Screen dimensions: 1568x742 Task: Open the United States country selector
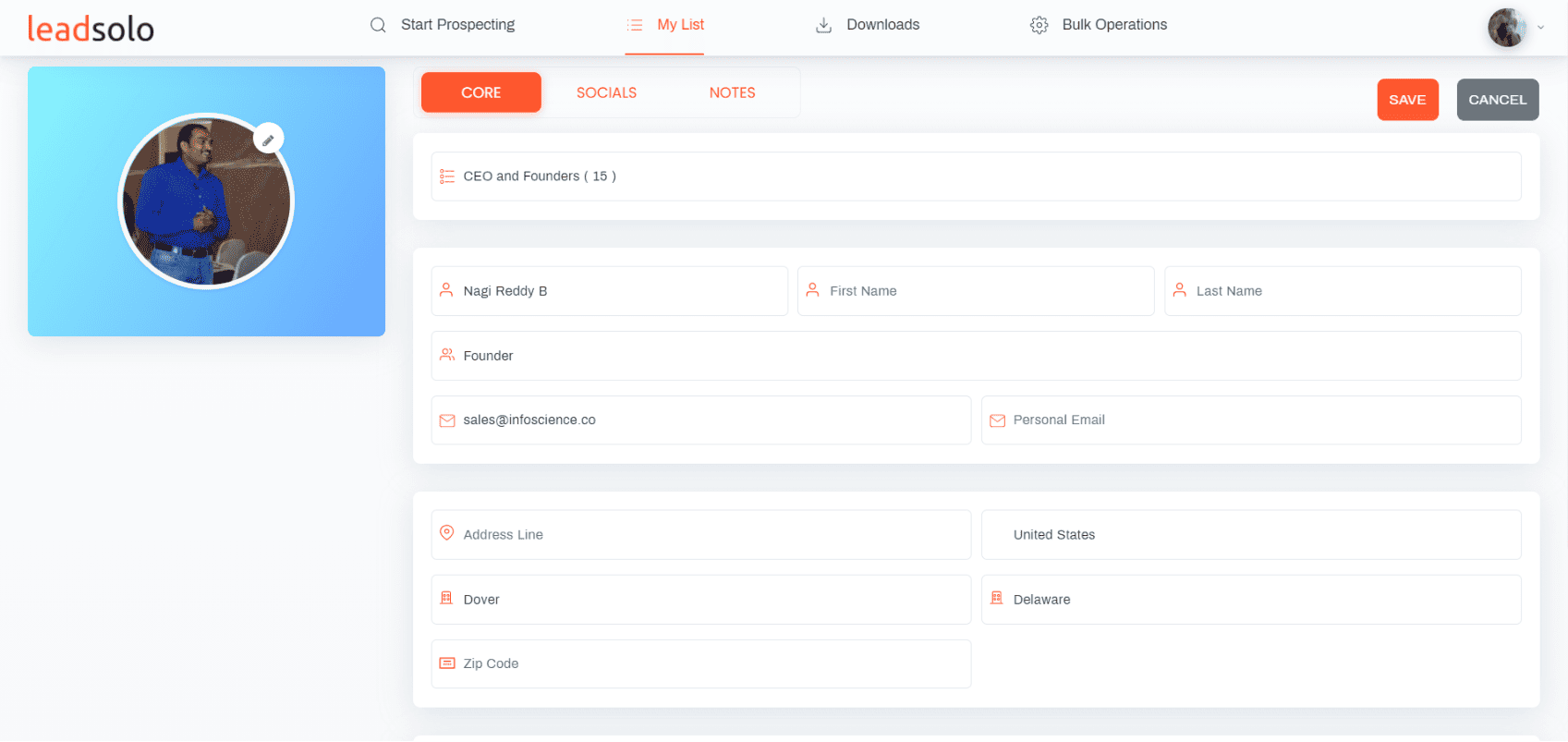pyautogui.click(x=1250, y=535)
